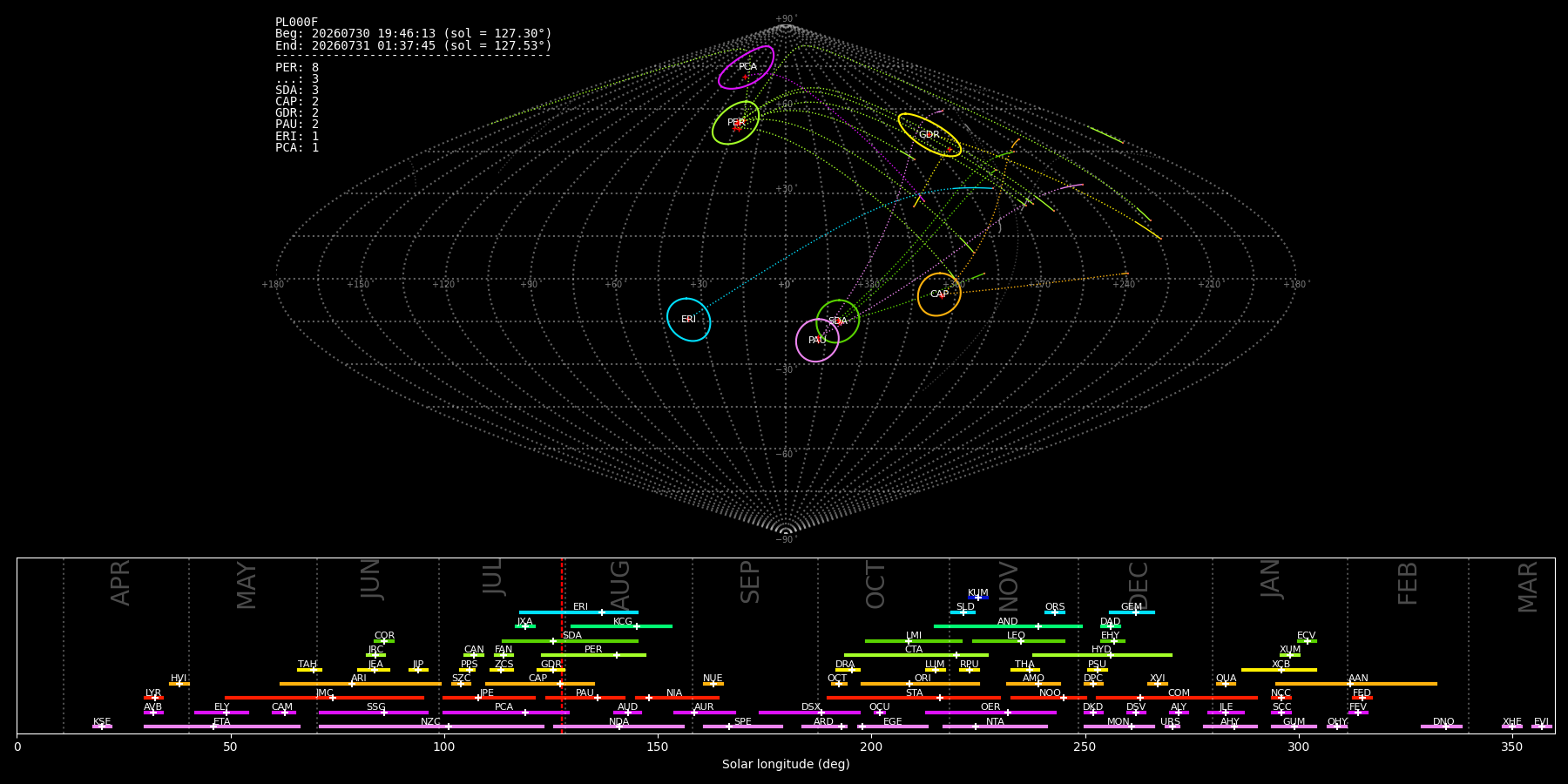Select the CAP radiant circle on sky map
This screenshot has width=1568, height=784.
tap(939, 294)
